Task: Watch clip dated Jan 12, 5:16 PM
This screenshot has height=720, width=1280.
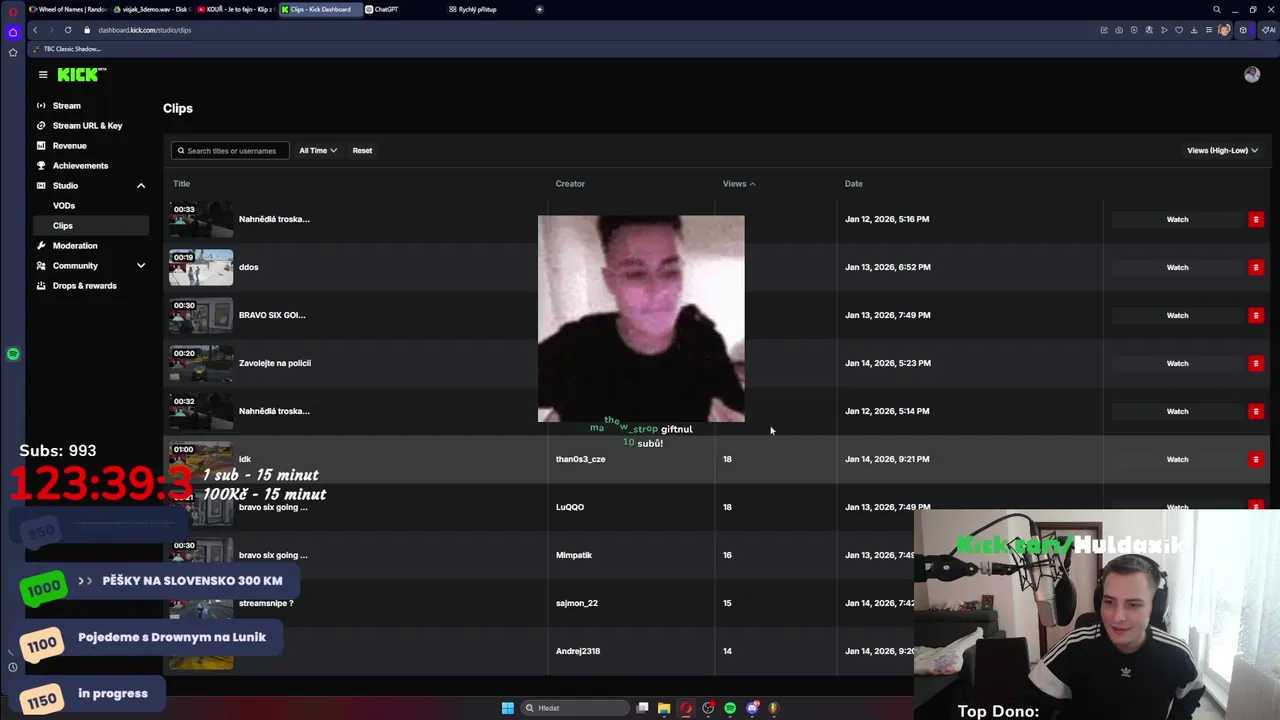Action: [x=1177, y=219]
